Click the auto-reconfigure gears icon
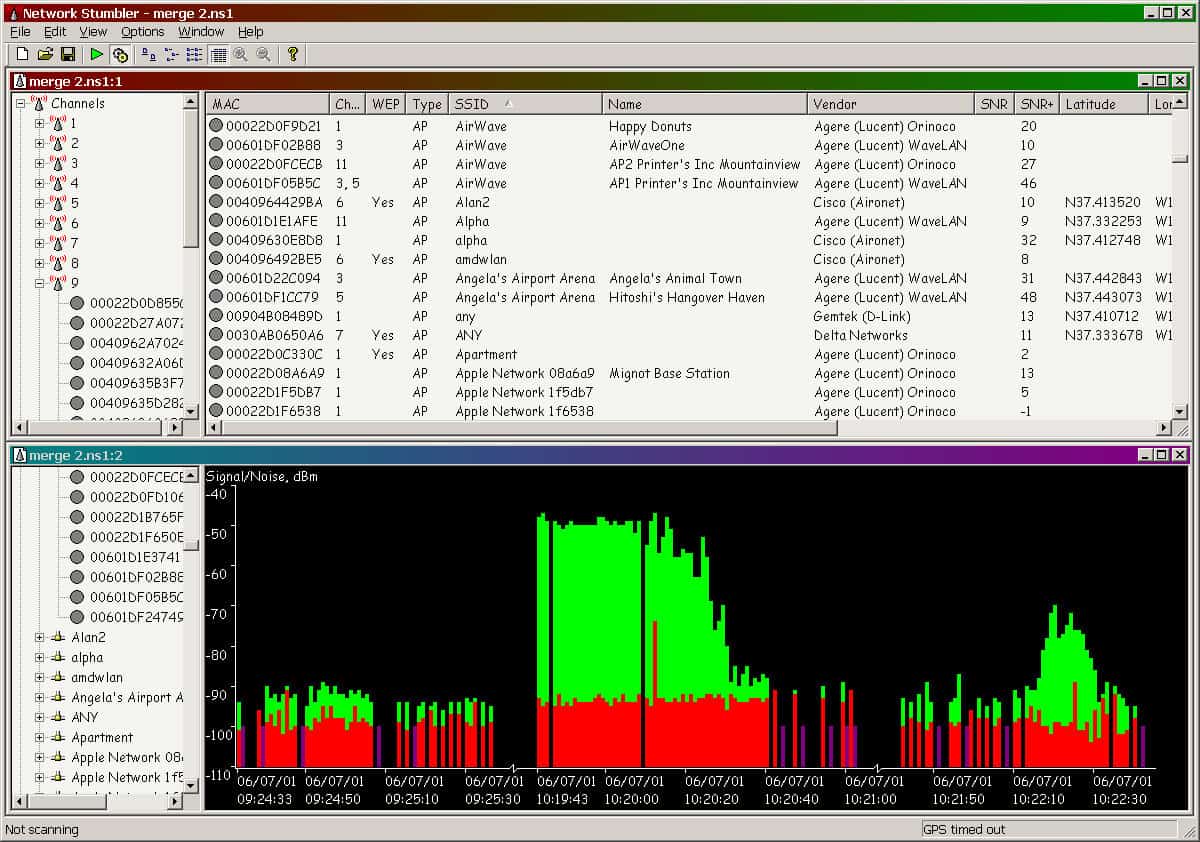 pos(120,55)
